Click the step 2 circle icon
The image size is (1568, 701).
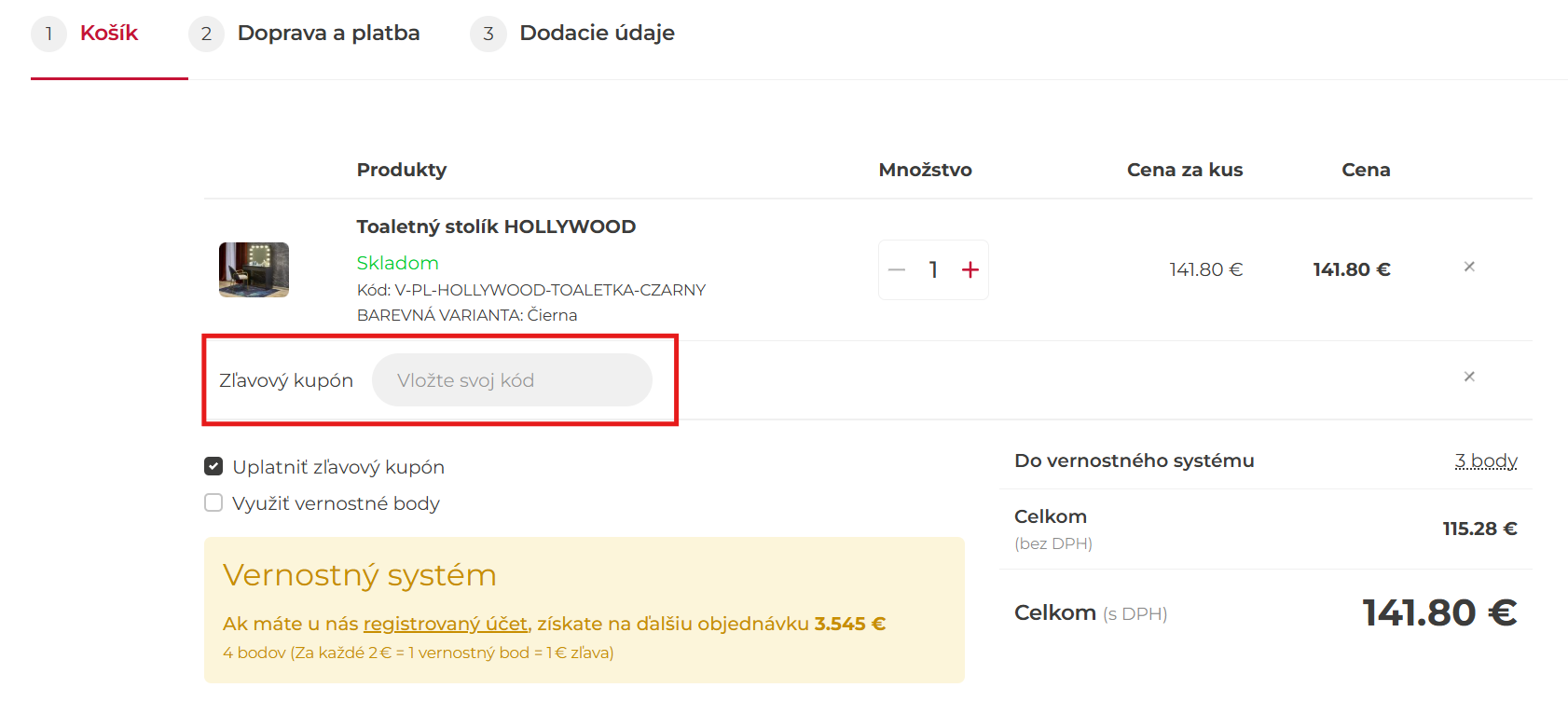coord(205,33)
